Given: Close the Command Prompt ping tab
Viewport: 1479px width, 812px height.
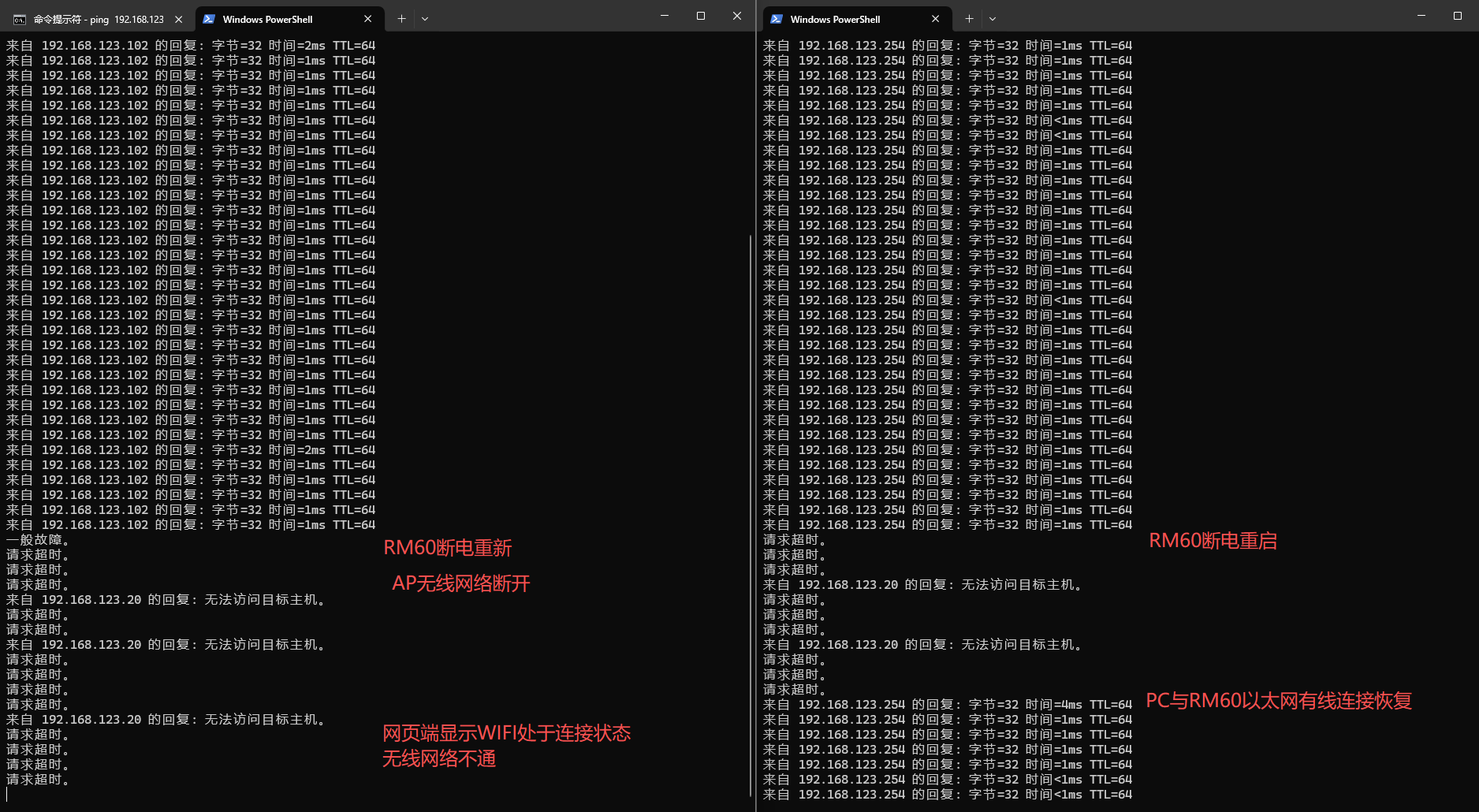Looking at the screenshot, I should point(179,19).
